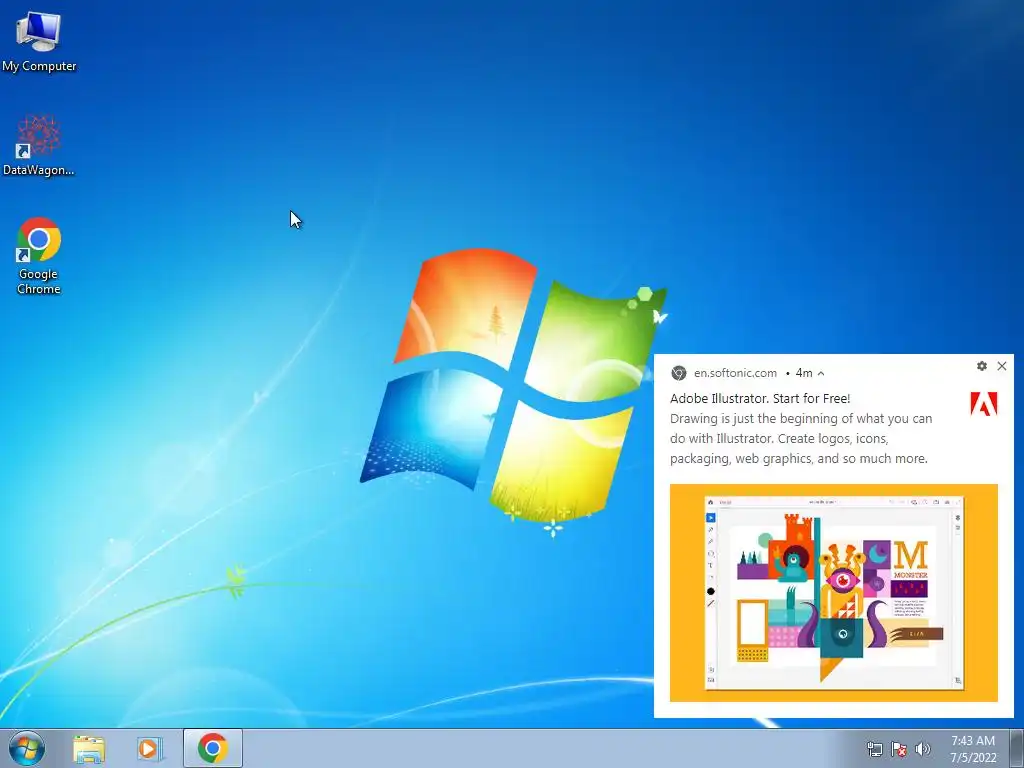Open the Windows Start button
This screenshot has width=1024, height=768.
(x=27, y=748)
